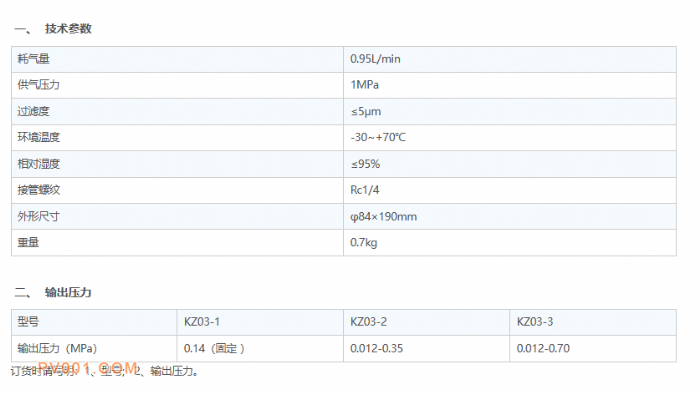The image size is (700, 394).
Task: Select the ≤95% humidity value
Action: pyautogui.click(x=365, y=164)
